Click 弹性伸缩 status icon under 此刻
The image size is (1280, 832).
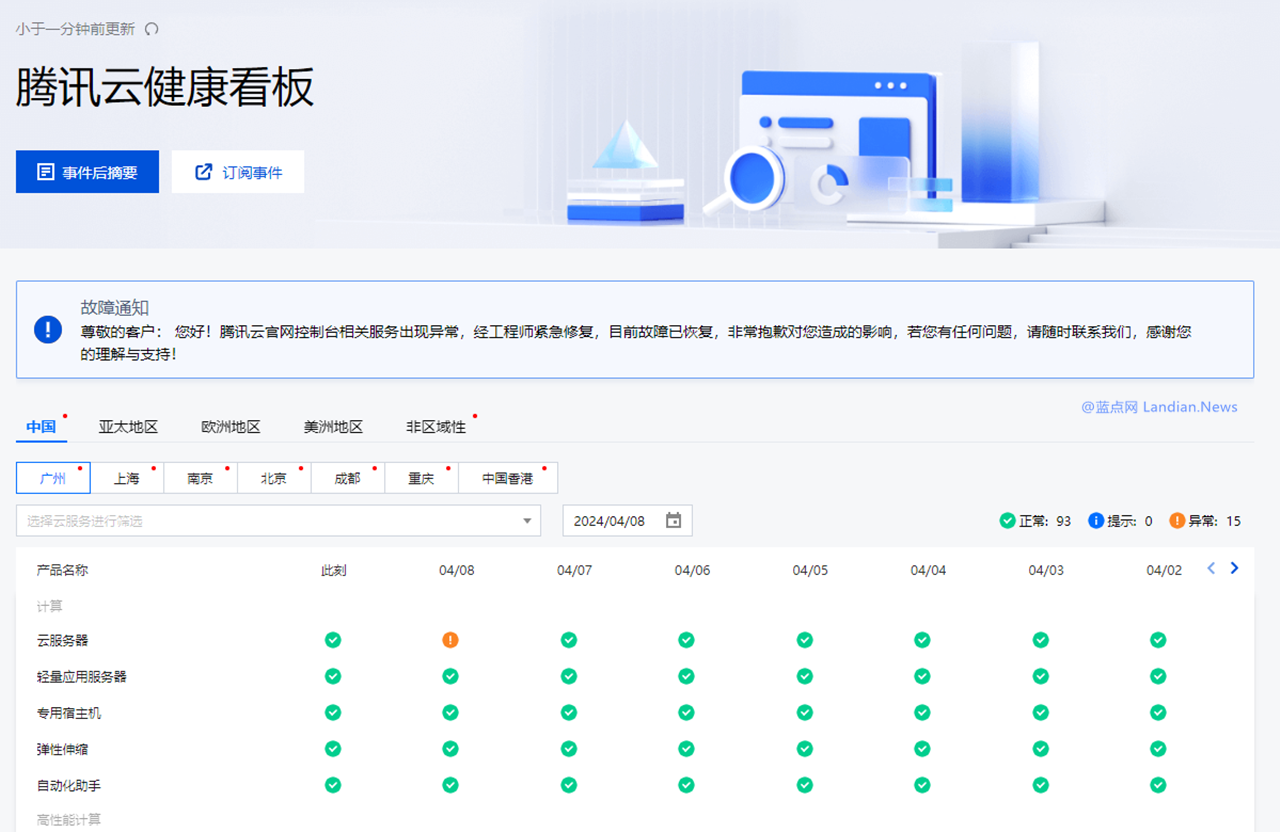(333, 749)
